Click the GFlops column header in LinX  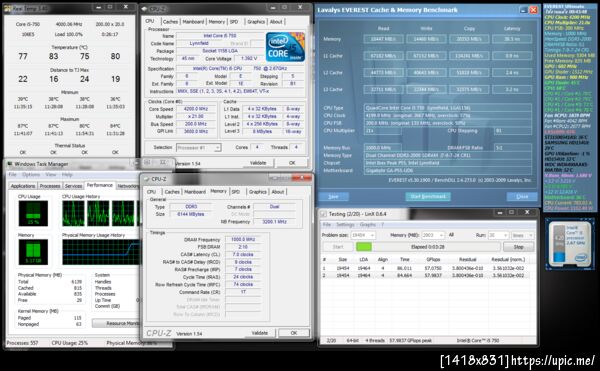tap(433, 259)
